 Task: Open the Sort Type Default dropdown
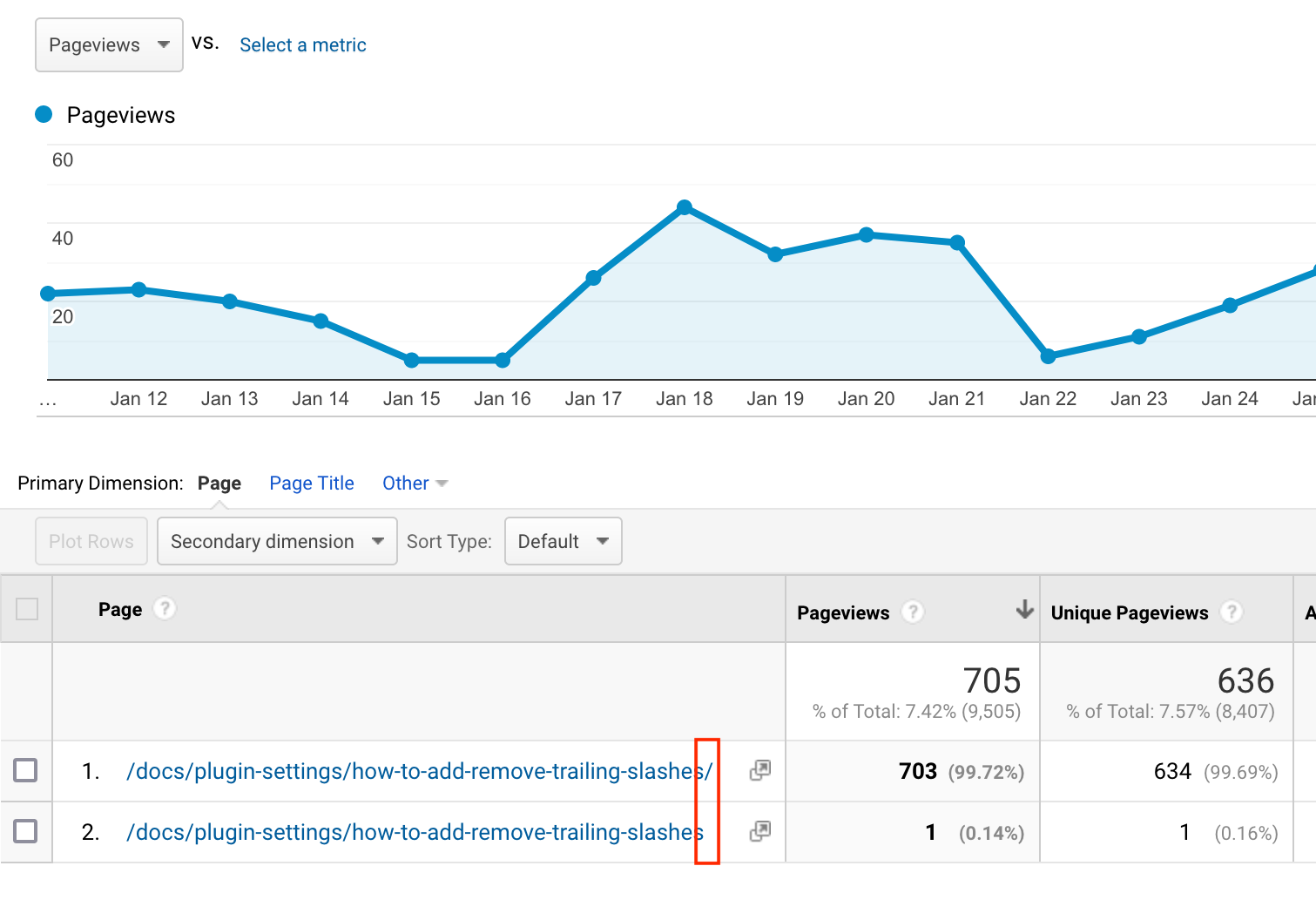click(563, 541)
